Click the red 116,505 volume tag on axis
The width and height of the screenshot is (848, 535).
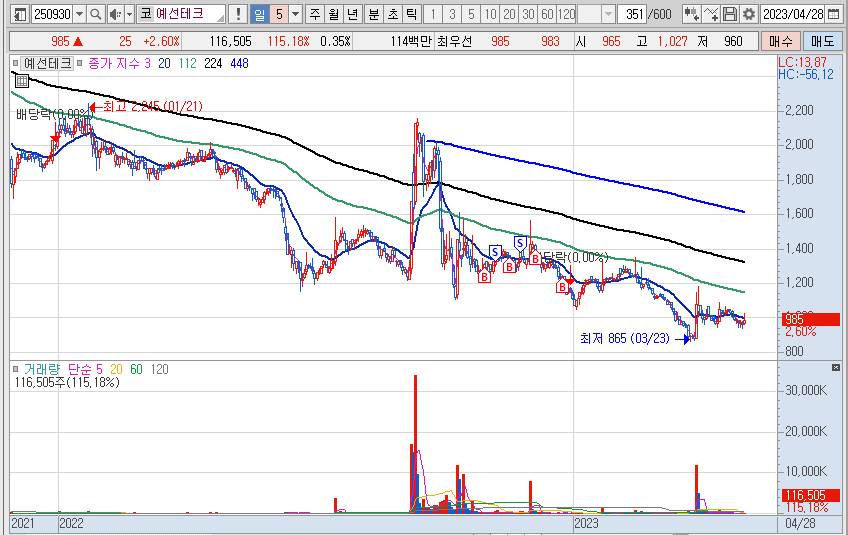pos(810,495)
